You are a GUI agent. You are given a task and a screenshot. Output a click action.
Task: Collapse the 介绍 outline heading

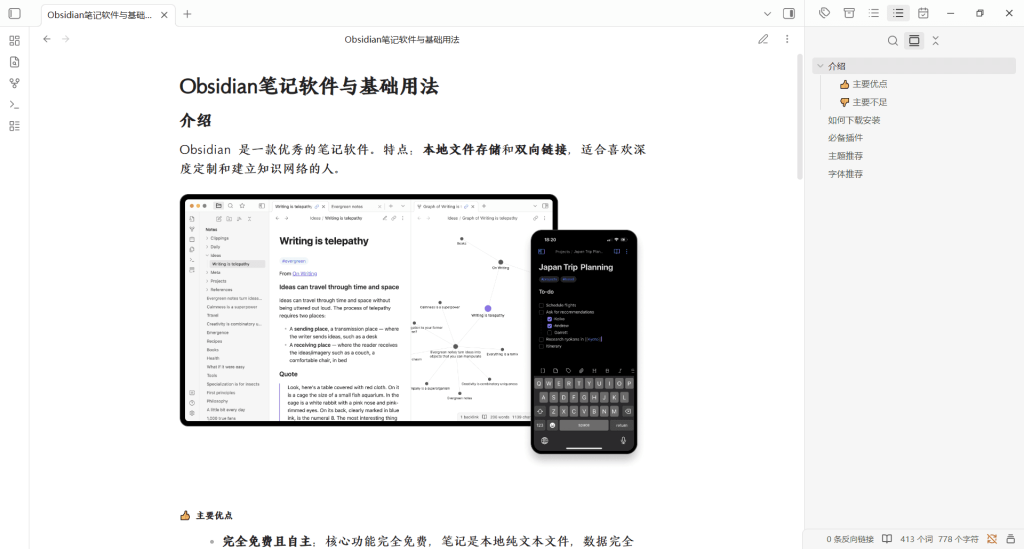(x=821, y=66)
